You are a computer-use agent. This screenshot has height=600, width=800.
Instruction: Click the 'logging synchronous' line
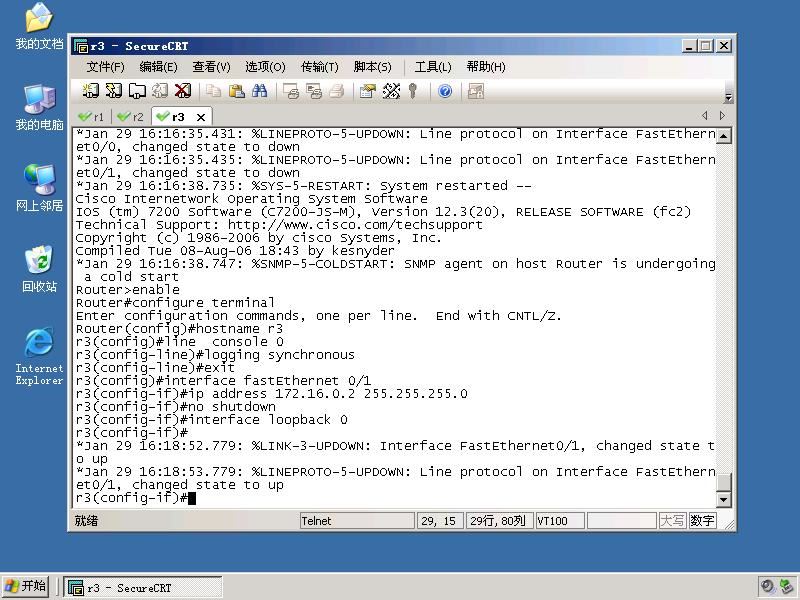[x=215, y=355]
